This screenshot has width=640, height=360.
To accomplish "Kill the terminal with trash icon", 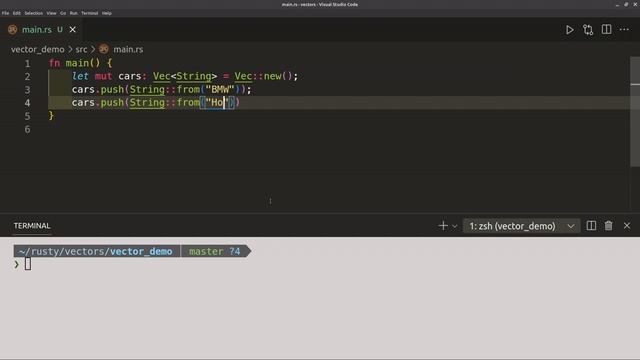I will coord(609,226).
